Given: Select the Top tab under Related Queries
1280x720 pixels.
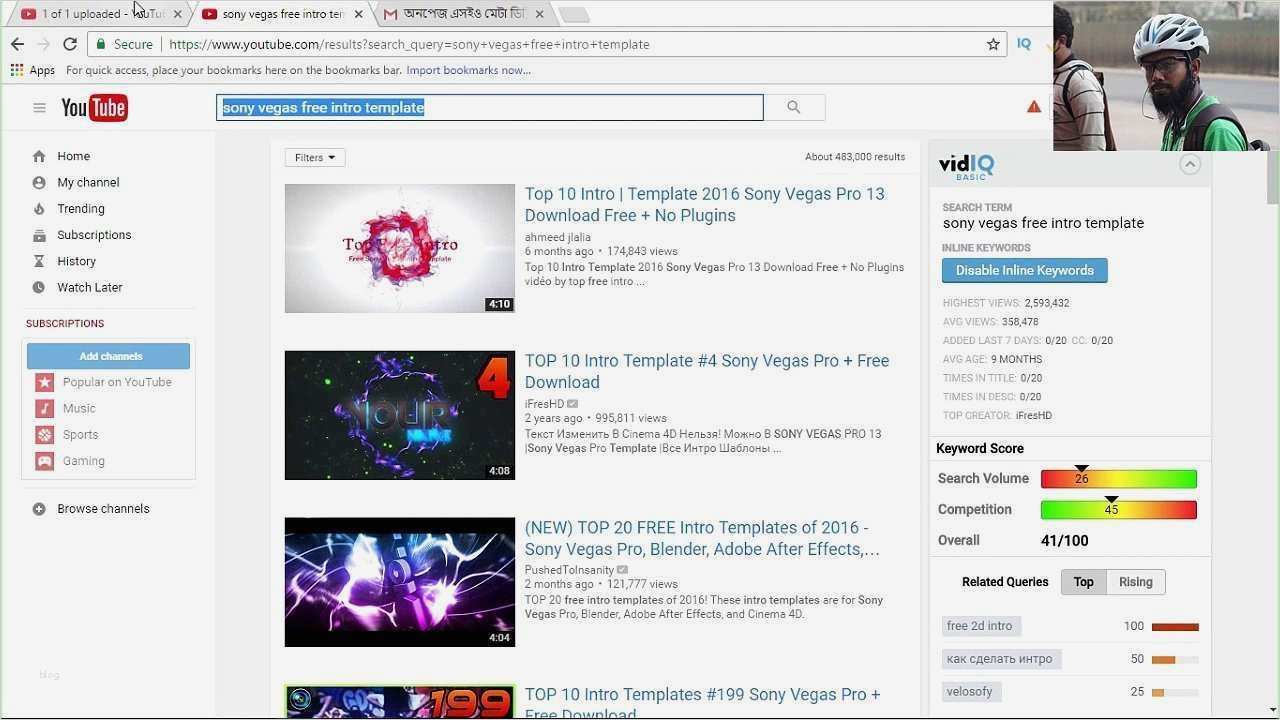Looking at the screenshot, I should click(1083, 581).
